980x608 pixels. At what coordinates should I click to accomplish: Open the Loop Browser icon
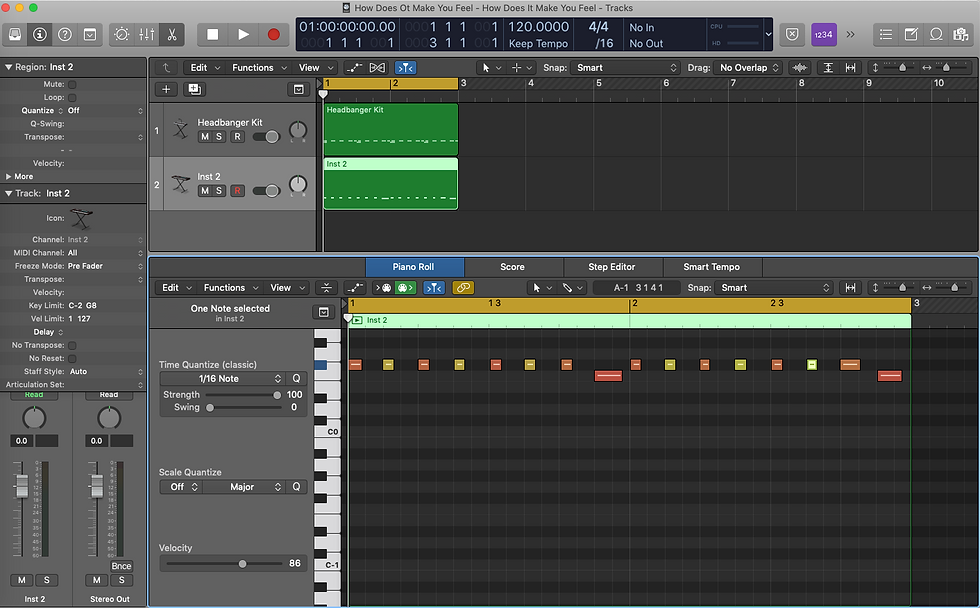936,34
